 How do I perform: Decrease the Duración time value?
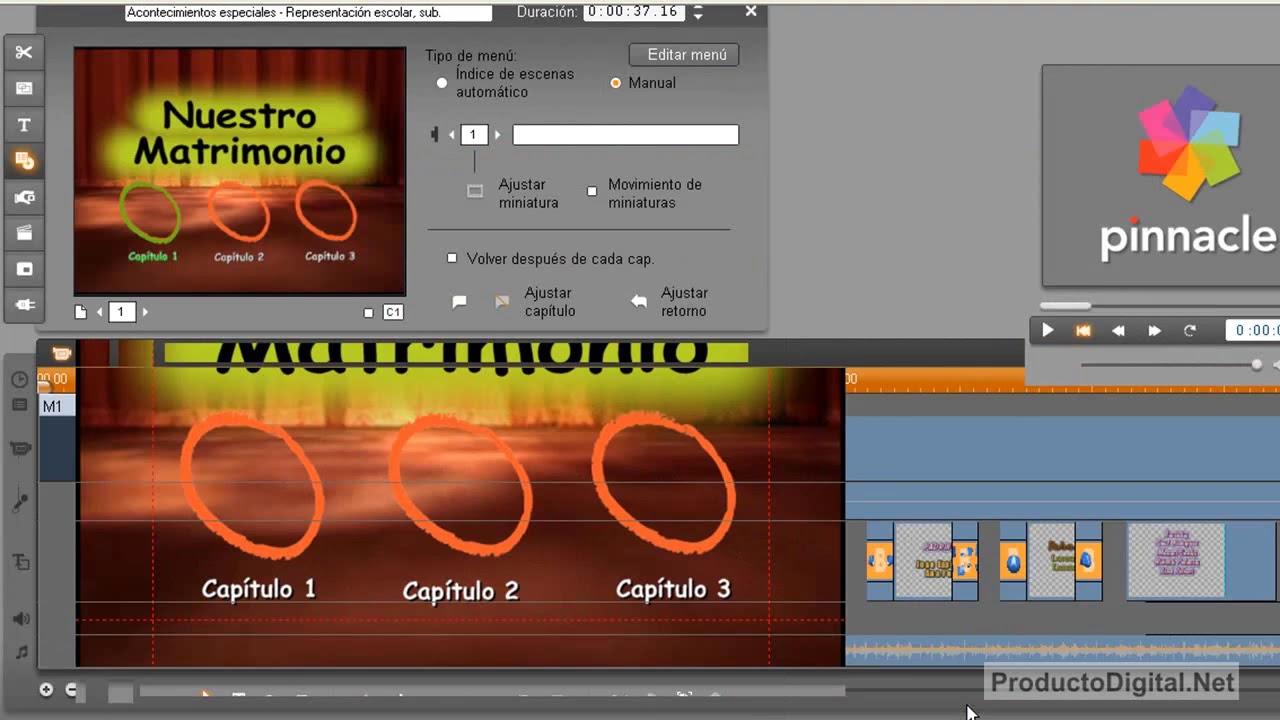point(698,17)
